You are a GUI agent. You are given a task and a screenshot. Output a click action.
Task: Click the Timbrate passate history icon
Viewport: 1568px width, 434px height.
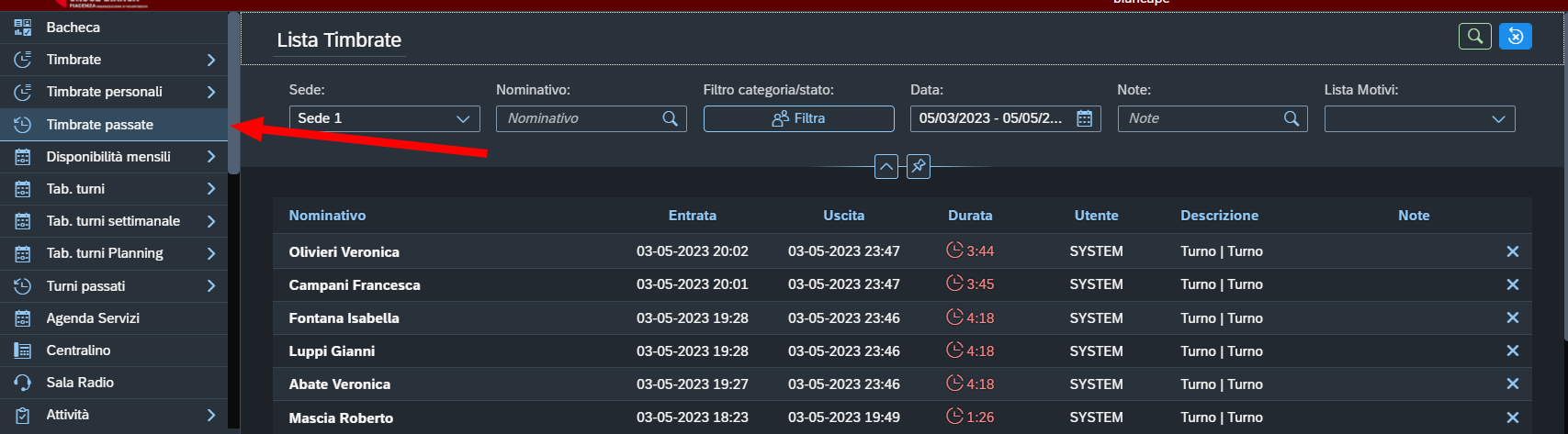click(x=23, y=125)
